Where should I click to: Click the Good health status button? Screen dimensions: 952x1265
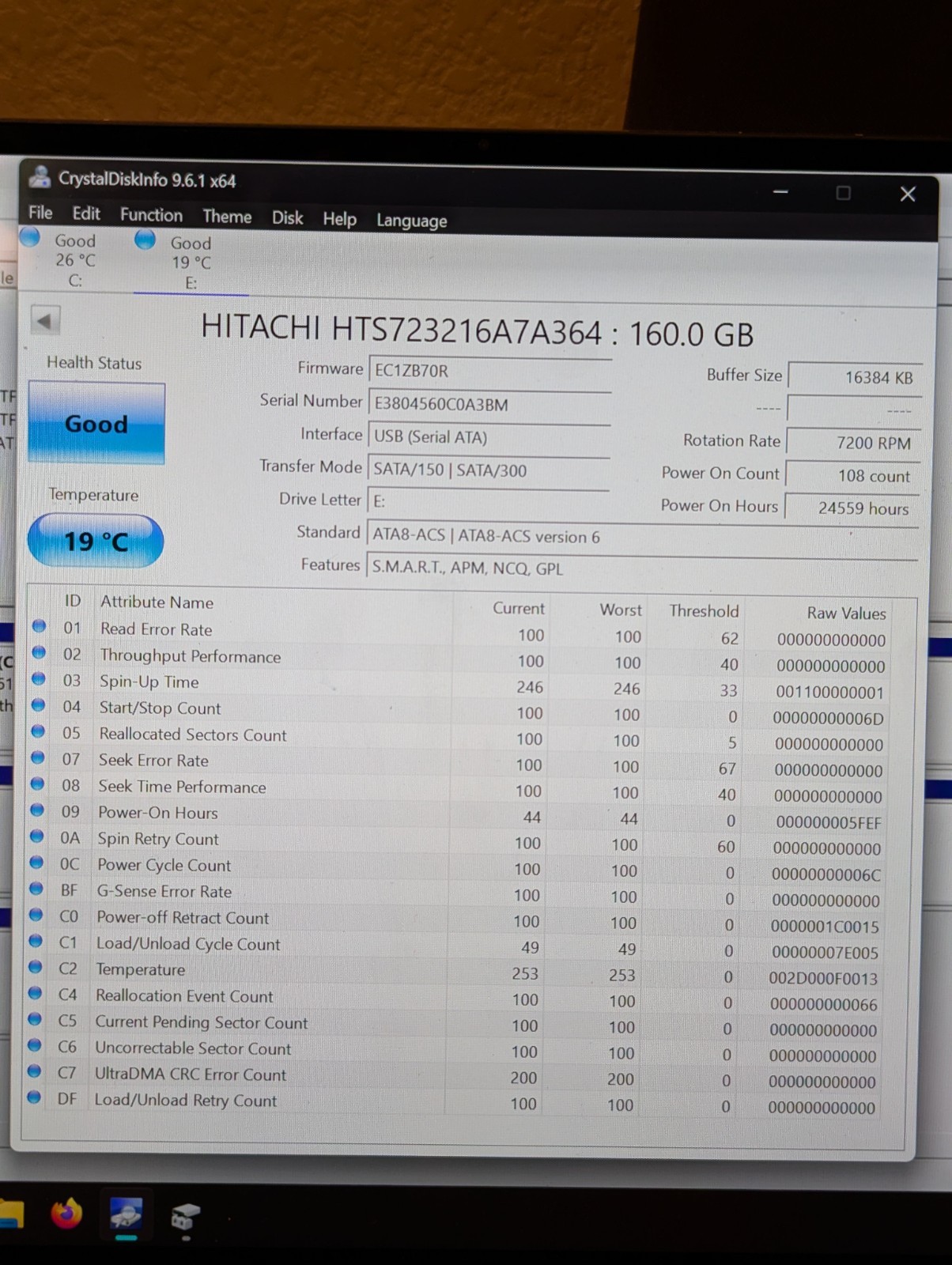(96, 424)
